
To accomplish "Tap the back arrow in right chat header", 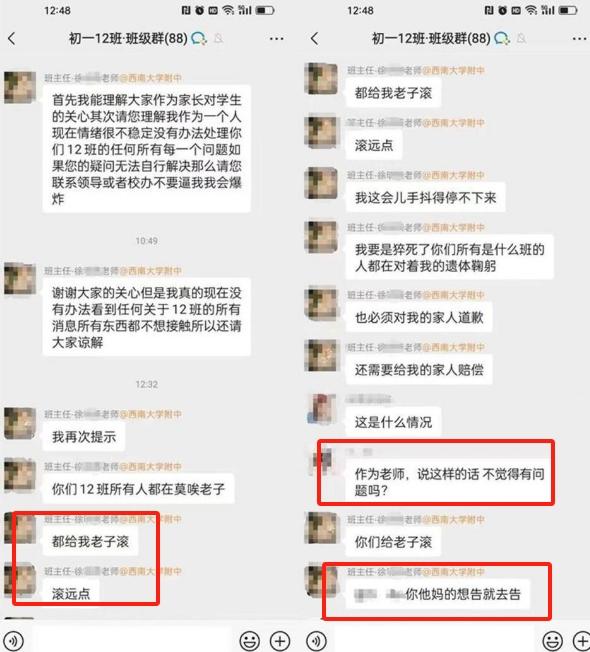I will click(x=315, y=39).
